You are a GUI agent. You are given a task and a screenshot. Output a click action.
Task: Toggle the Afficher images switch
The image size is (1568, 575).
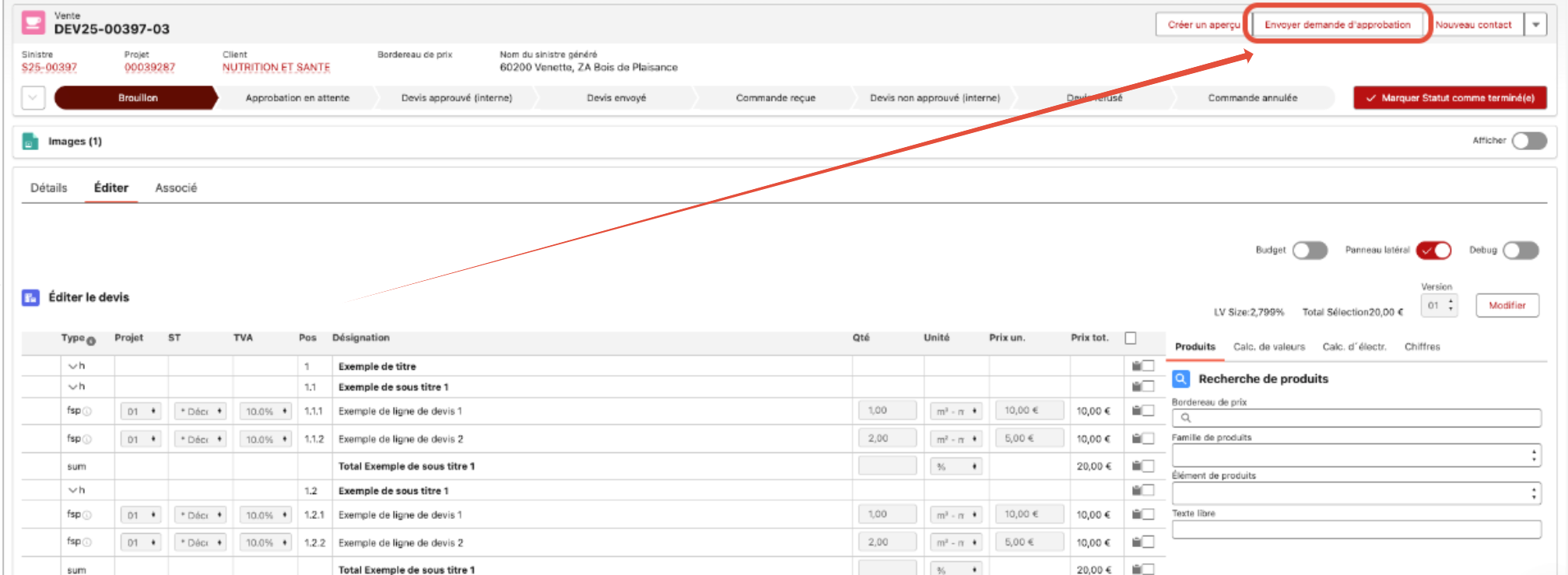(1529, 141)
